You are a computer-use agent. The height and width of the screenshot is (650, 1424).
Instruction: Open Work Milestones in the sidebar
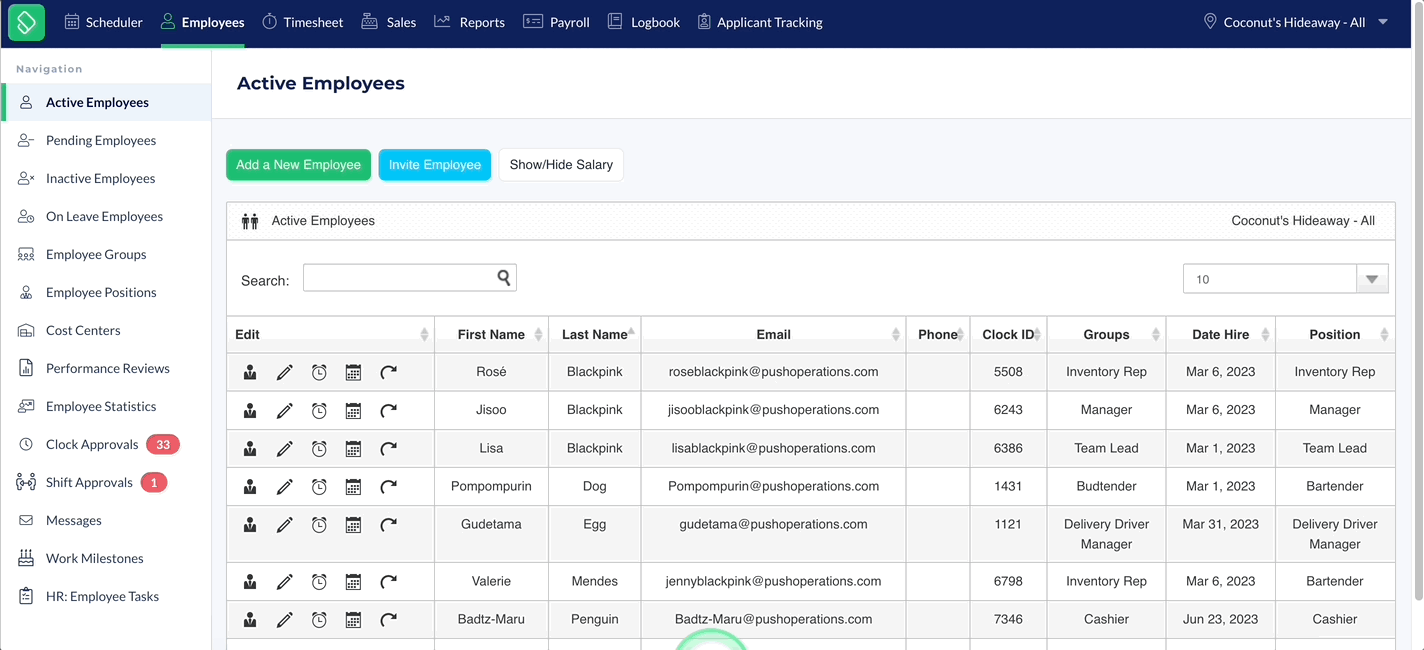95,558
